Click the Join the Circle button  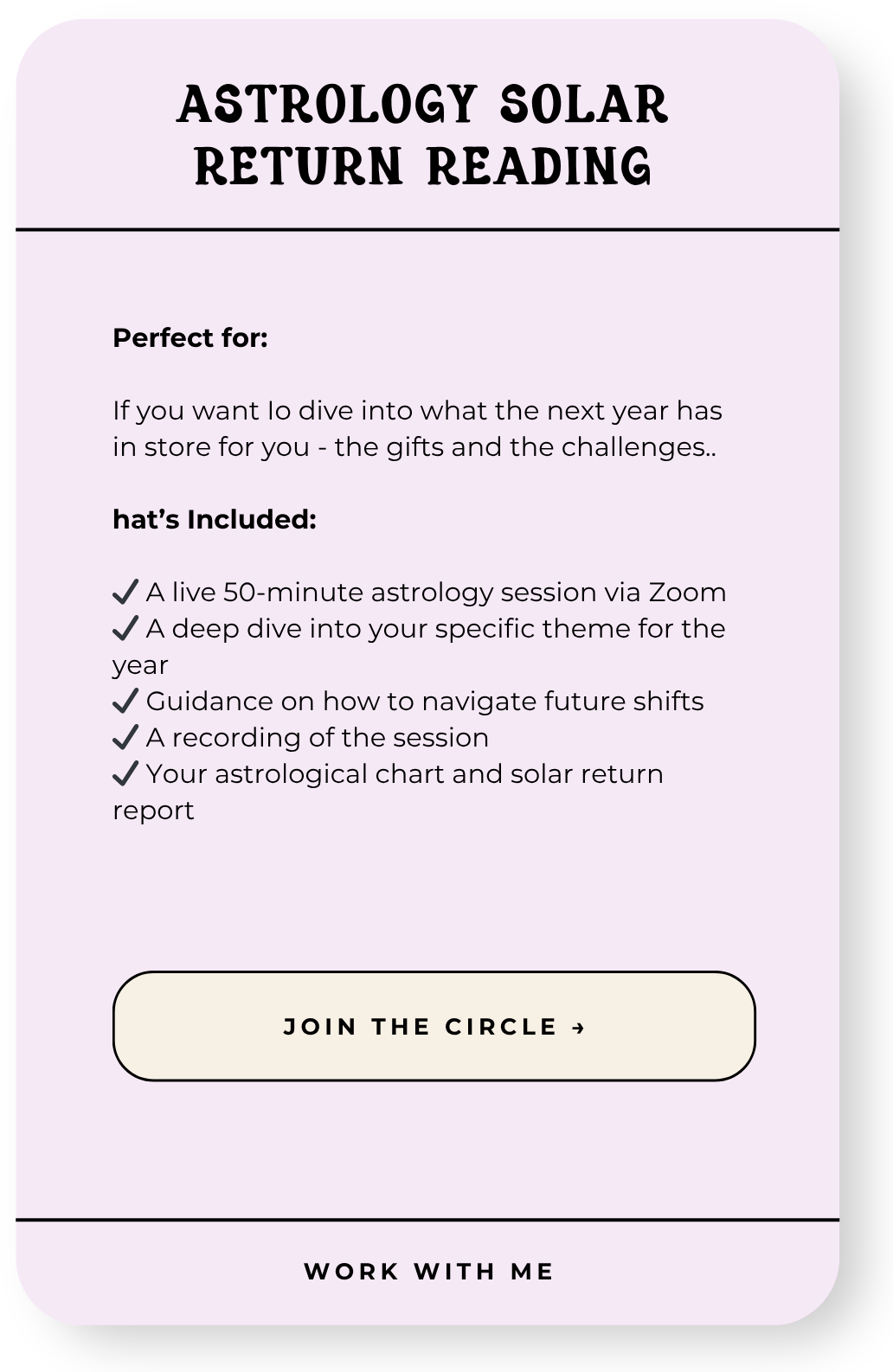point(434,1026)
